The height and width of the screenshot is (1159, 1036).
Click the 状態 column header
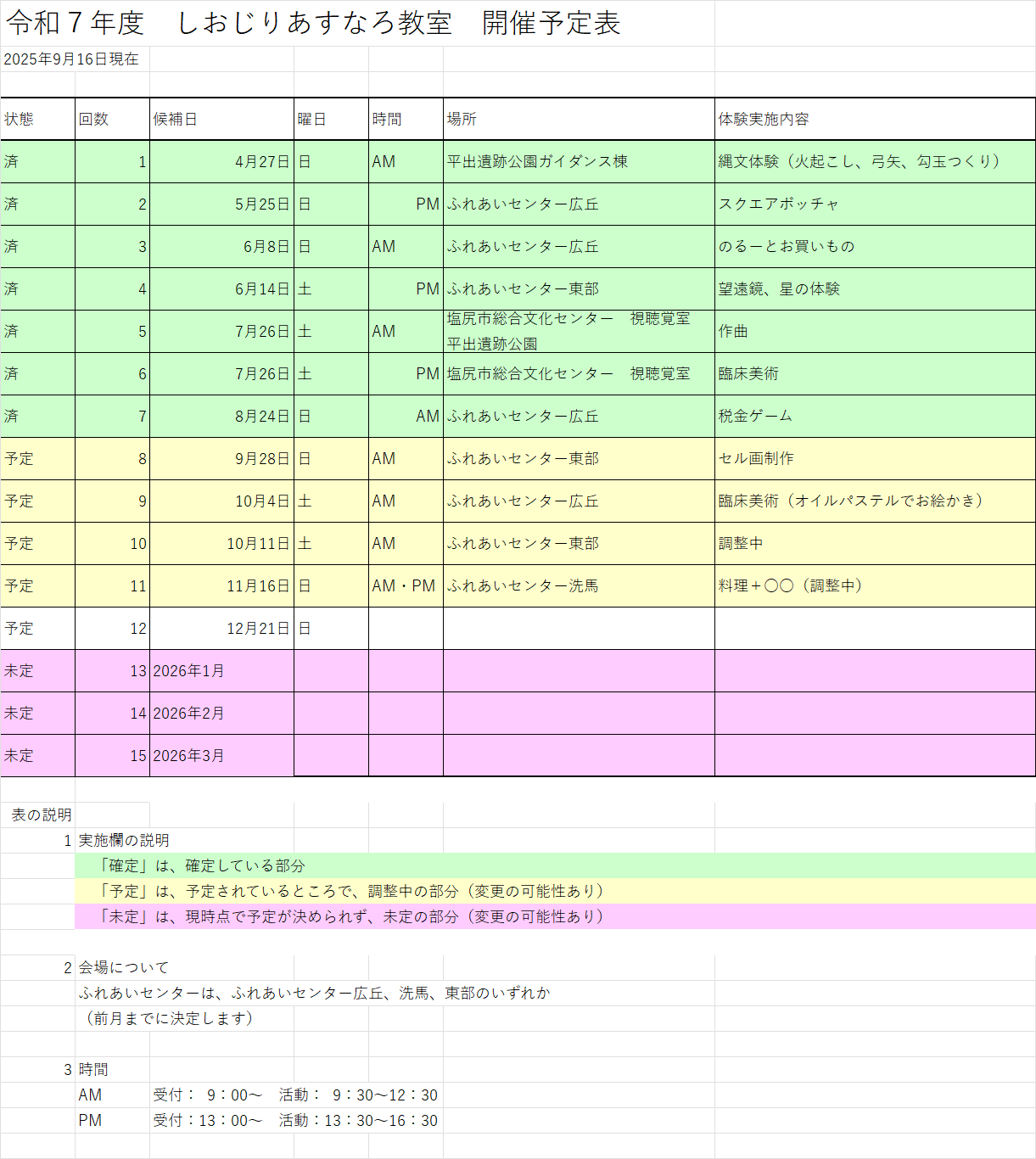click(x=37, y=120)
